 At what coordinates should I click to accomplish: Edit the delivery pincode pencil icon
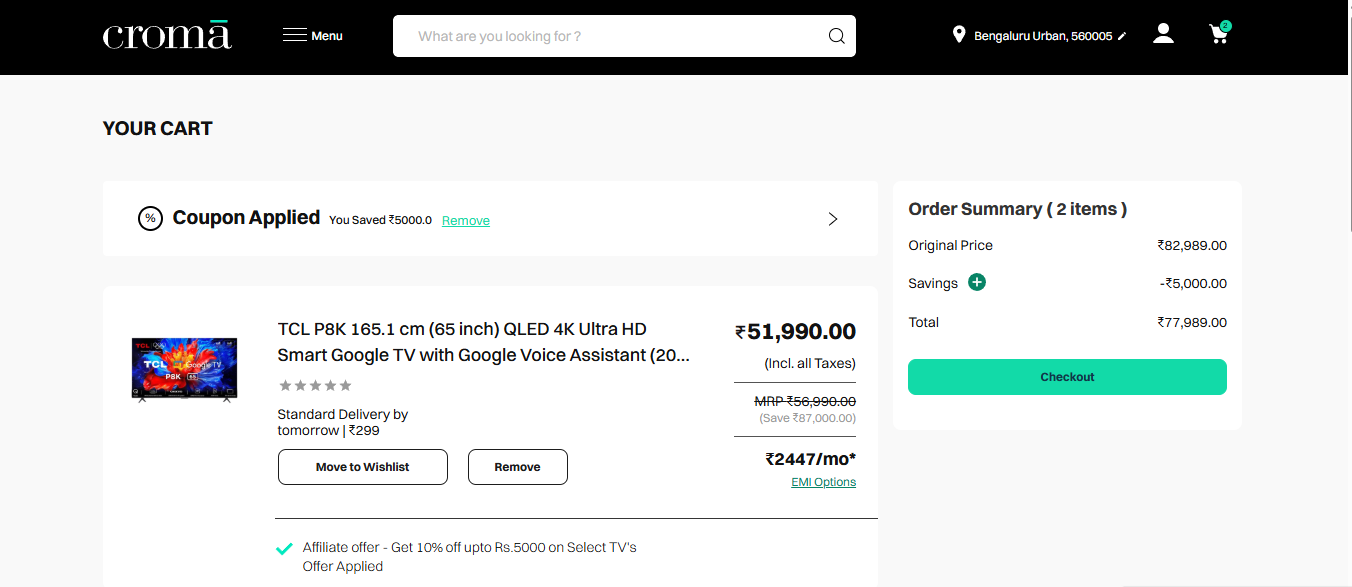pyautogui.click(x=1122, y=37)
